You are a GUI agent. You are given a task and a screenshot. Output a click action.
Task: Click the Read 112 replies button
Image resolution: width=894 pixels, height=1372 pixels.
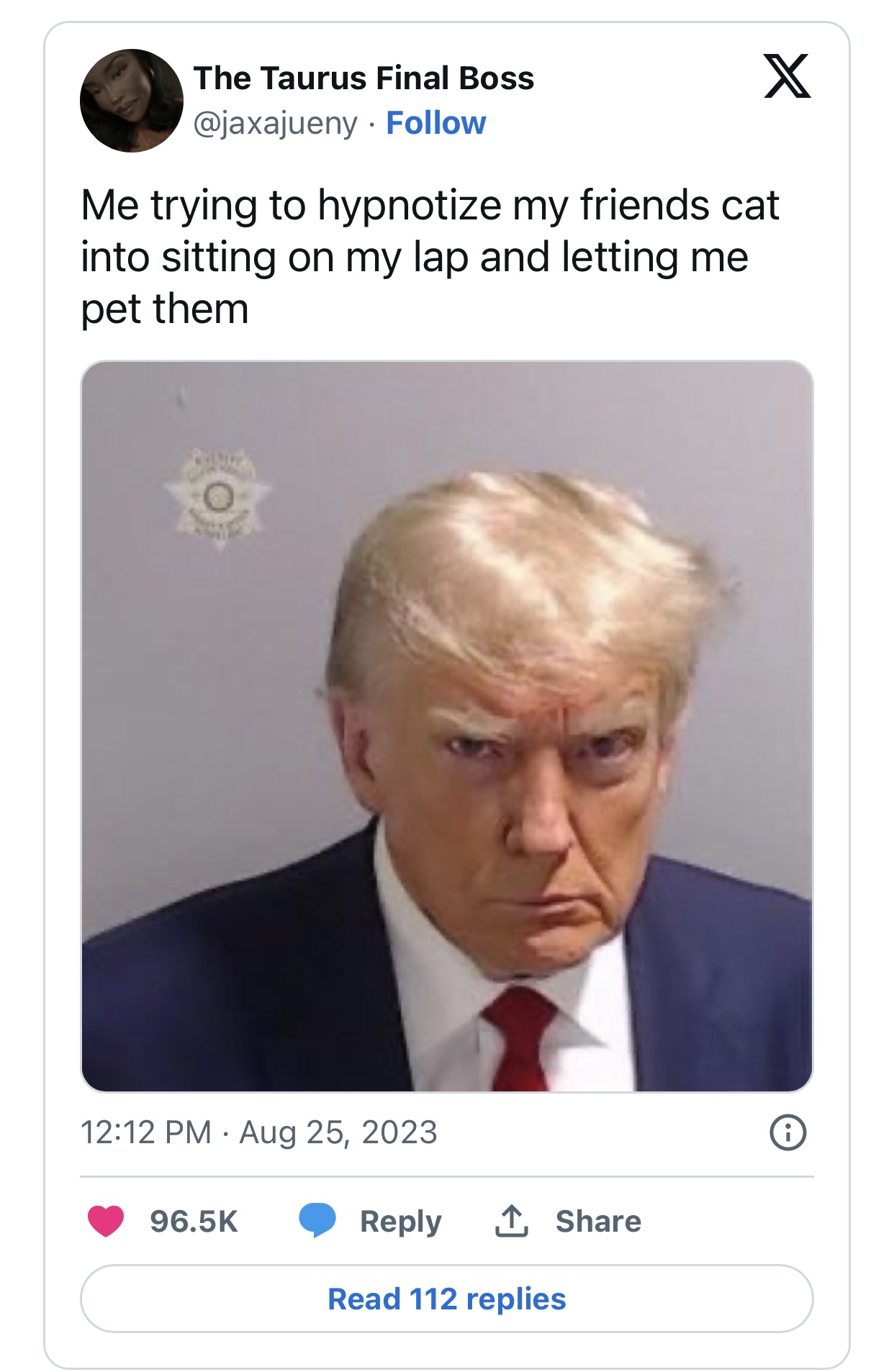tap(447, 1299)
